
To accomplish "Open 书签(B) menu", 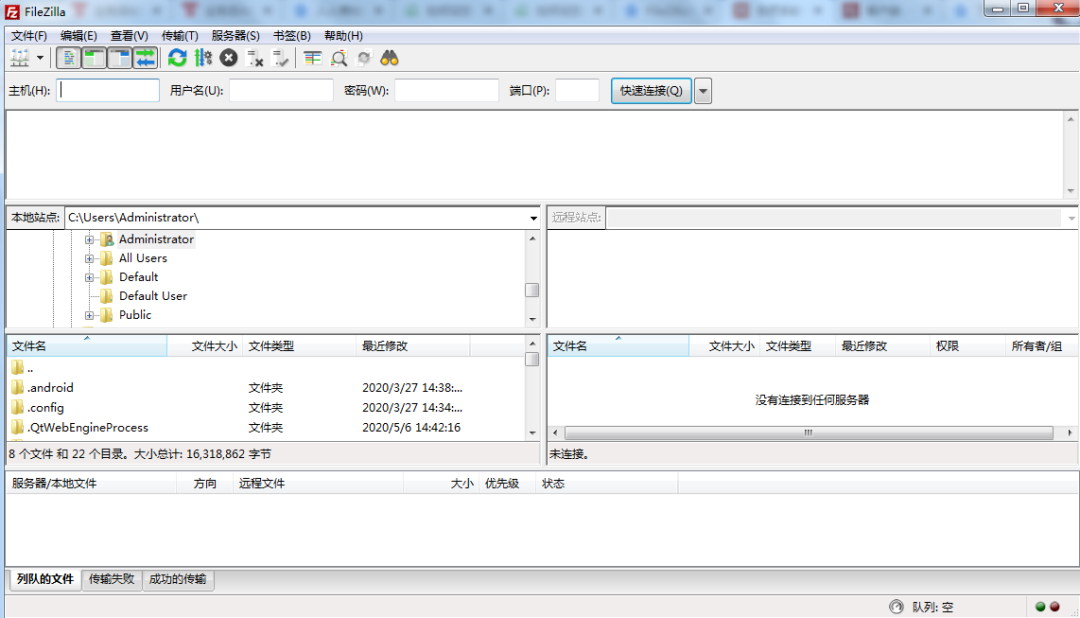I will [x=292, y=36].
